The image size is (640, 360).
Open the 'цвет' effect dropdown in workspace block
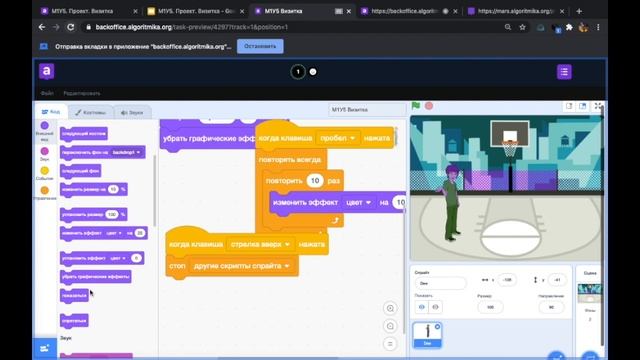tap(358, 202)
